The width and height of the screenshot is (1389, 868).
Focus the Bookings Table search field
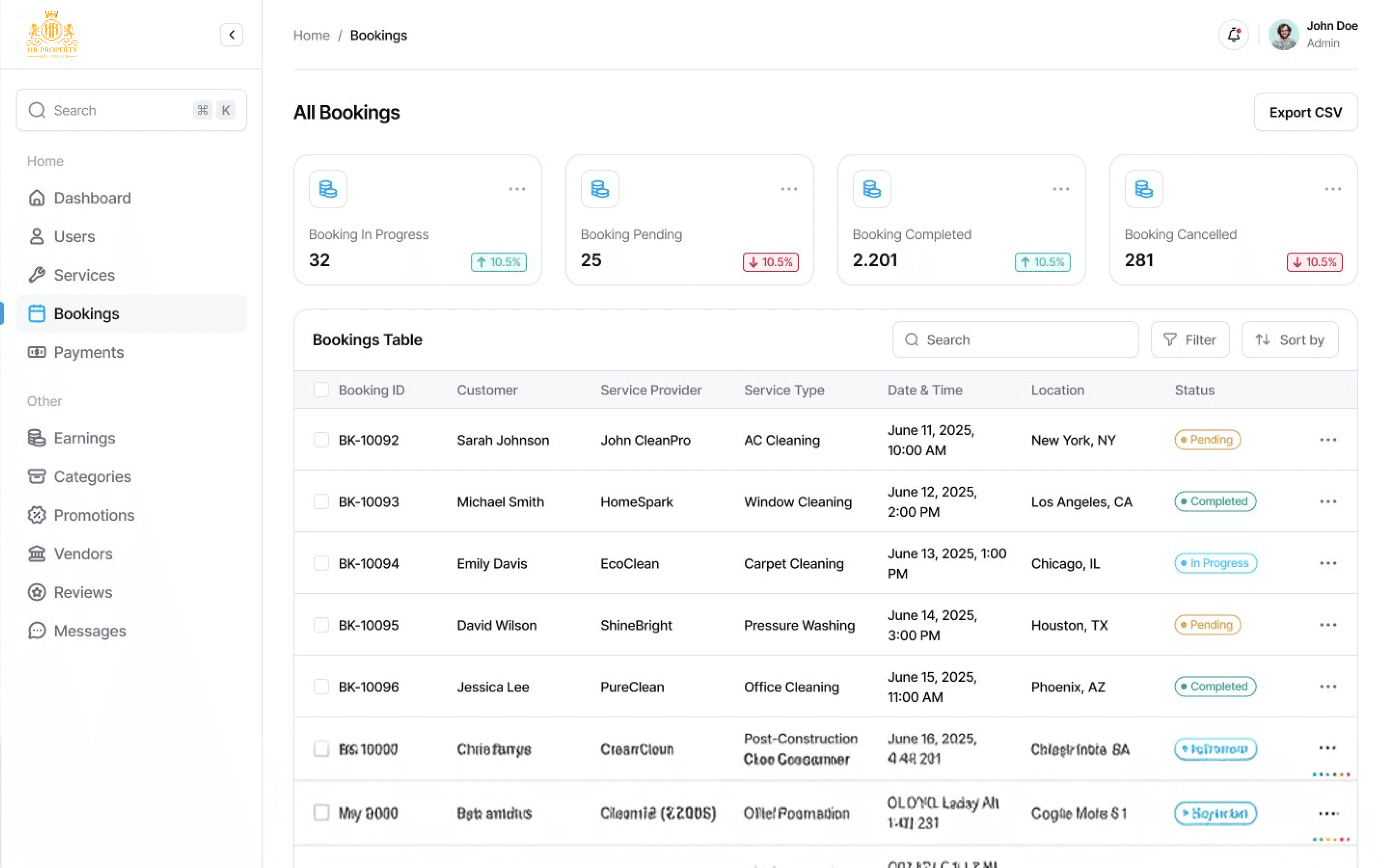click(1015, 339)
